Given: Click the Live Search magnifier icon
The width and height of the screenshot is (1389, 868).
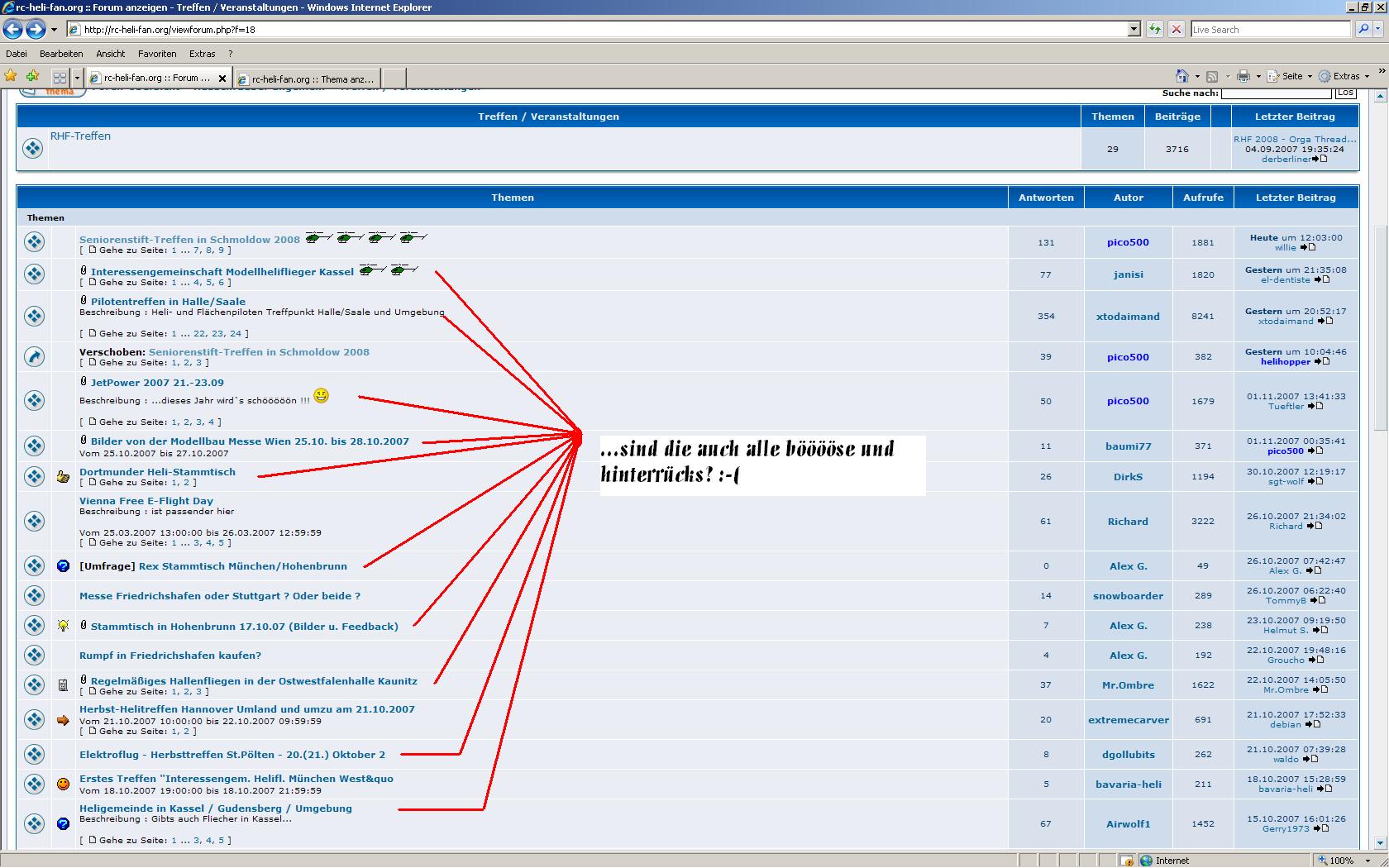Looking at the screenshot, I should [x=1363, y=29].
